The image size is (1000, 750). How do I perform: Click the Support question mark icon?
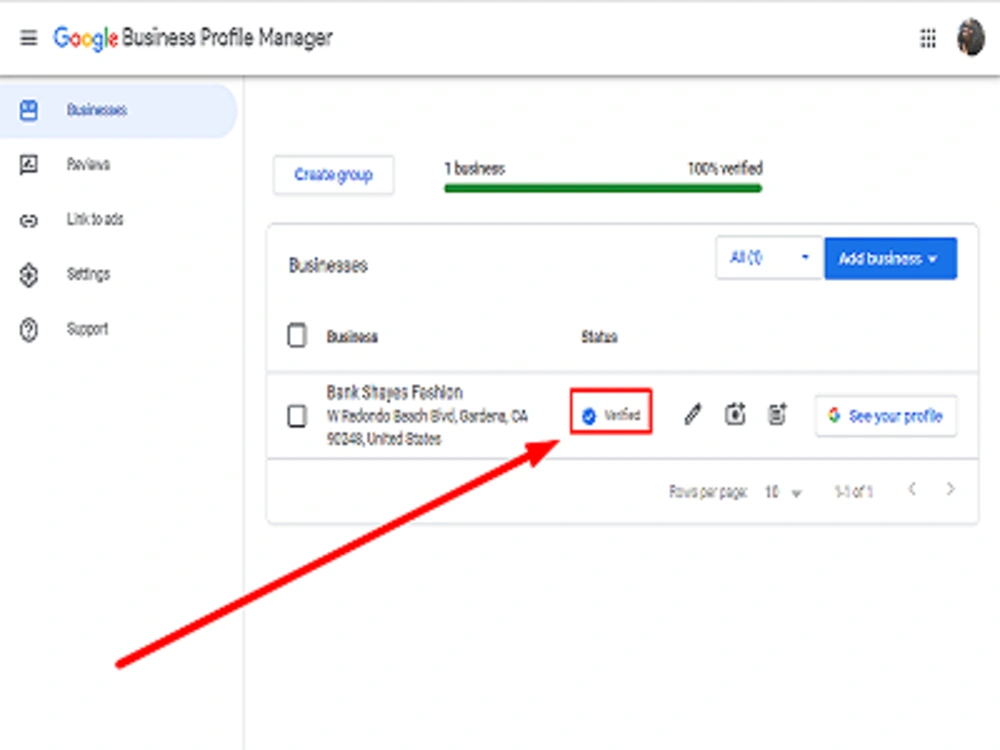pos(29,330)
